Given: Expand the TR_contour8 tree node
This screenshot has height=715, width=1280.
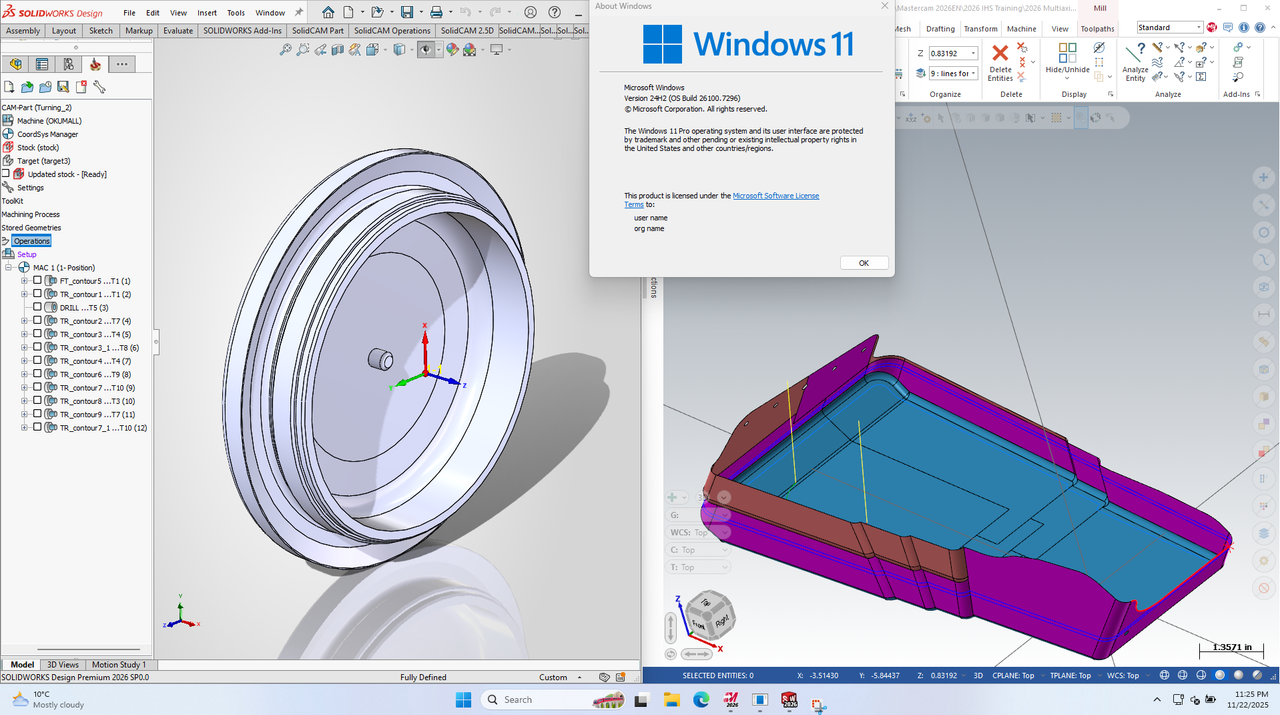Looking at the screenshot, I should click(x=25, y=401).
